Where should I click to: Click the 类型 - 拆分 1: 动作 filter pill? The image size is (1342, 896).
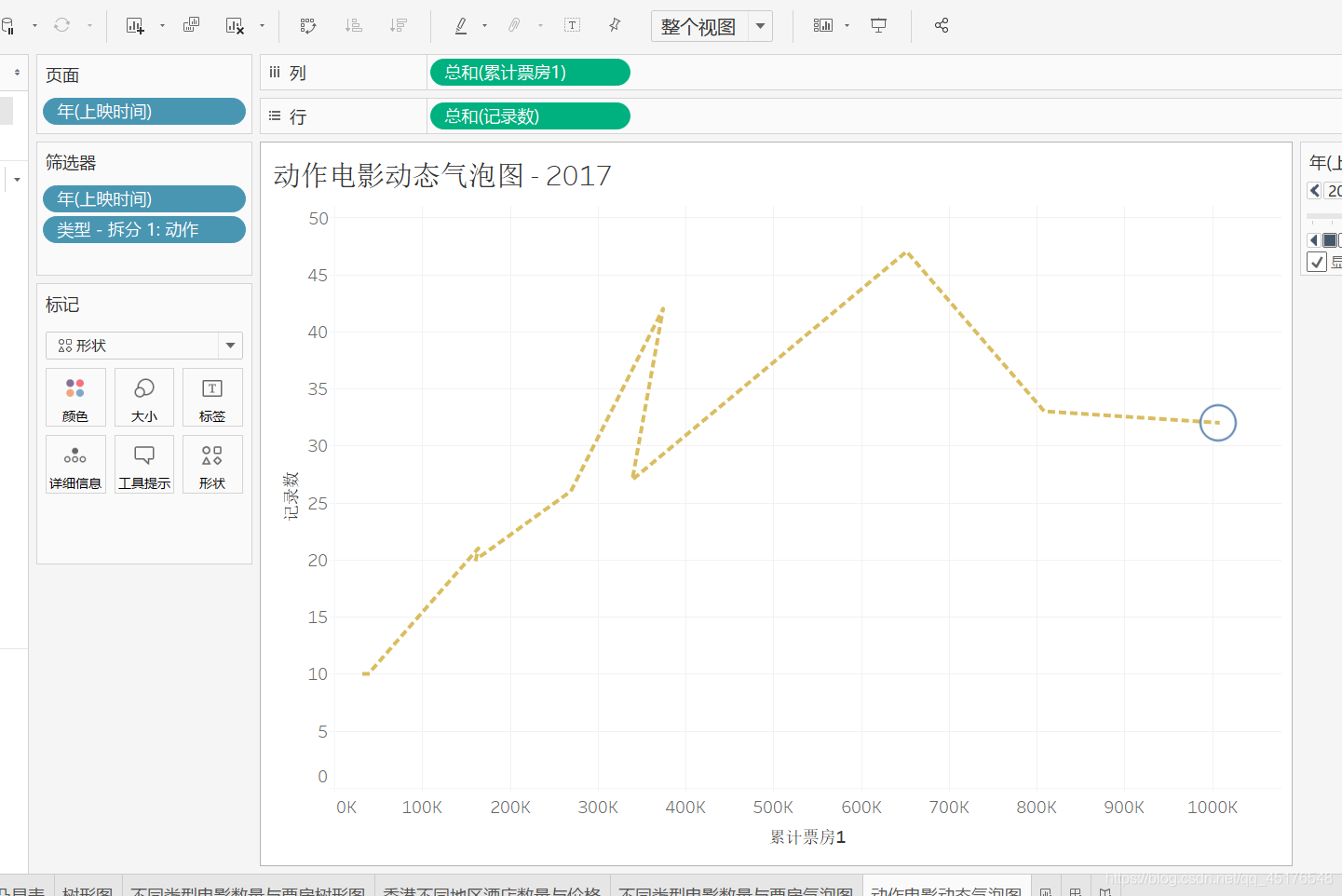[144, 230]
